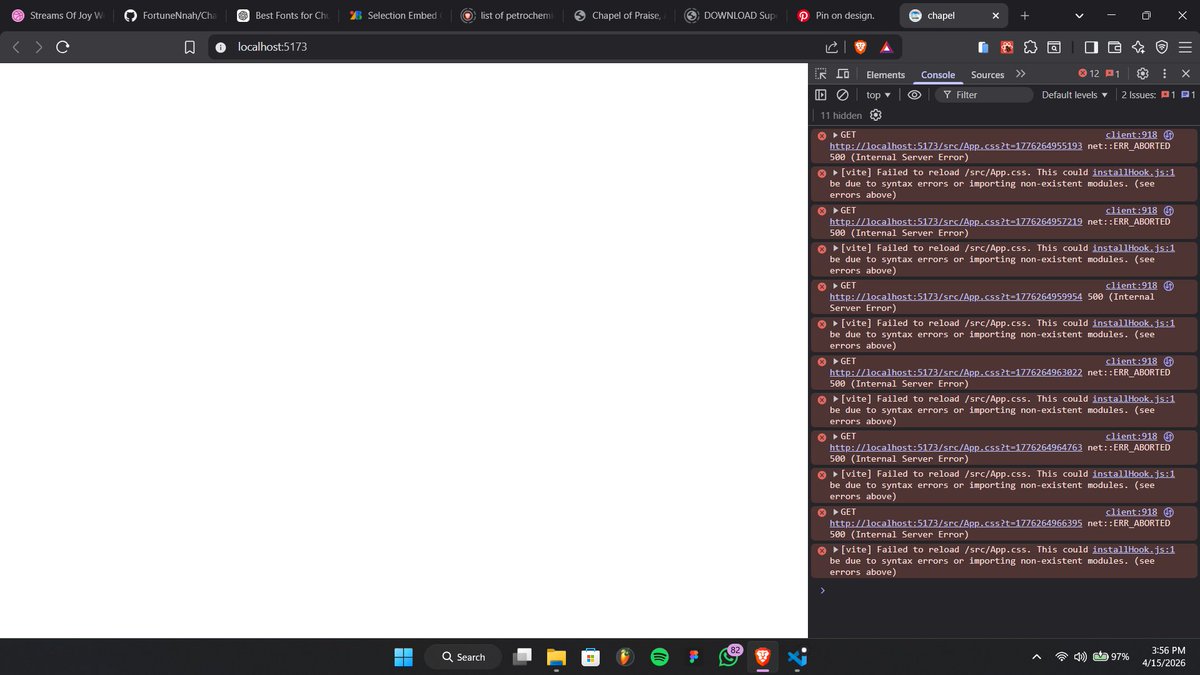1200x675 pixels.
Task: Open WhatsApp from the taskbar
Action: click(728, 657)
